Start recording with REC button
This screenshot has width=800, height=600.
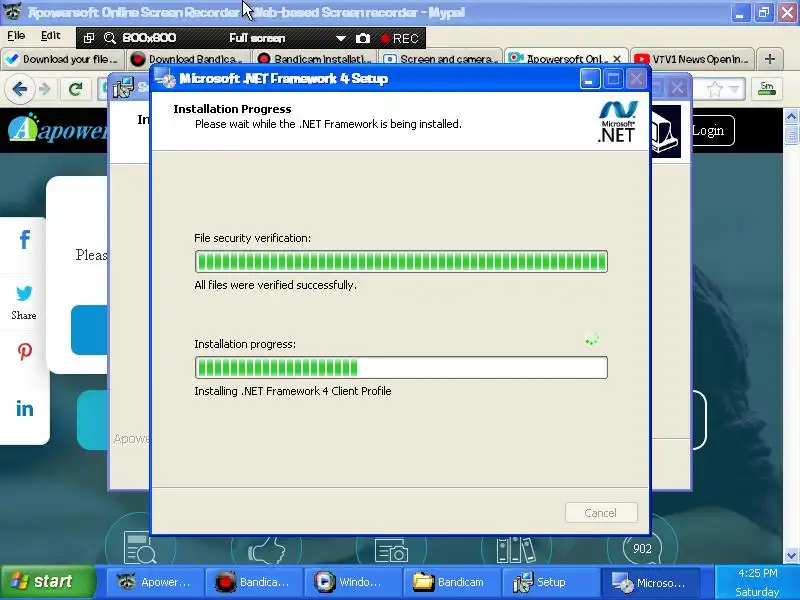pyautogui.click(x=399, y=39)
